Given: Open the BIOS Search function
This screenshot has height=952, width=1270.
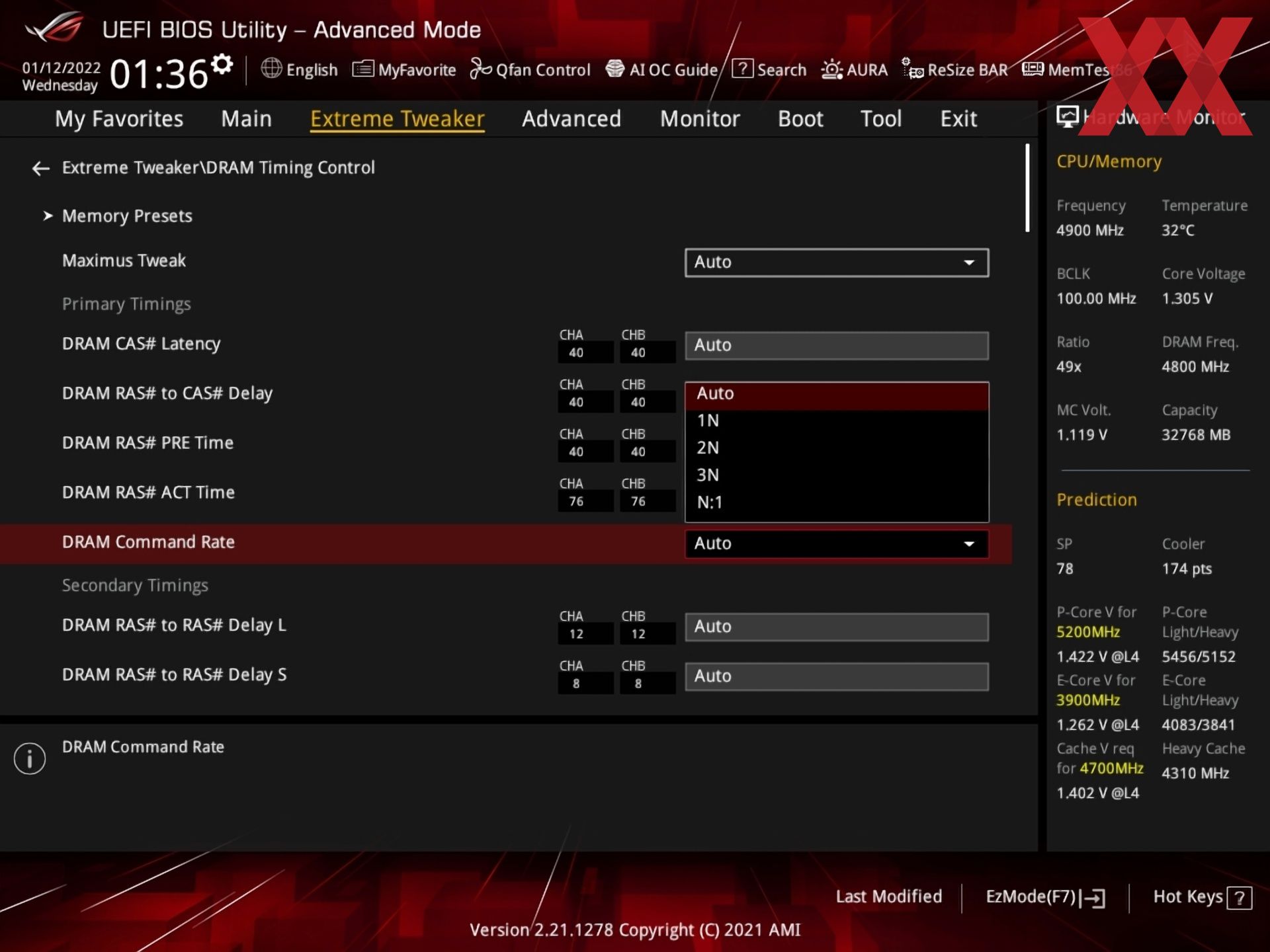Looking at the screenshot, I should pyautogui.click(x=769, y=69).
